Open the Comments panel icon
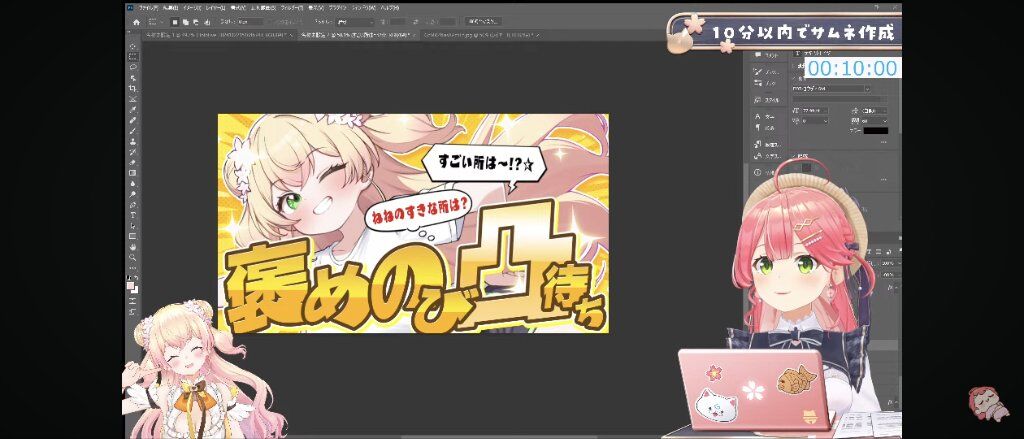The width and height of the screenshot is (1024, 439). point(758,55)
